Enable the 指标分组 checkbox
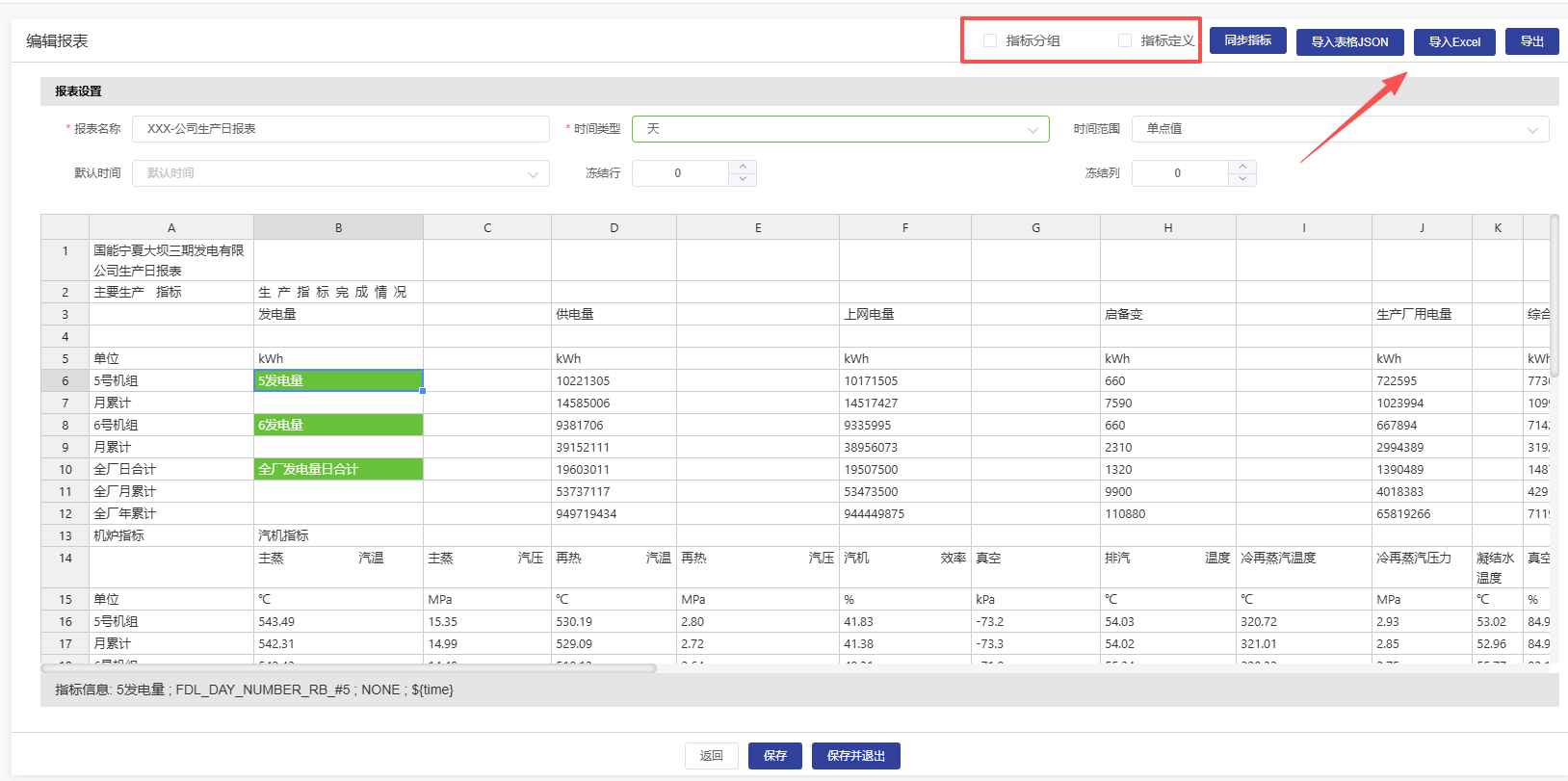Viewport: 1568px width, 781px height. [990, 40]
